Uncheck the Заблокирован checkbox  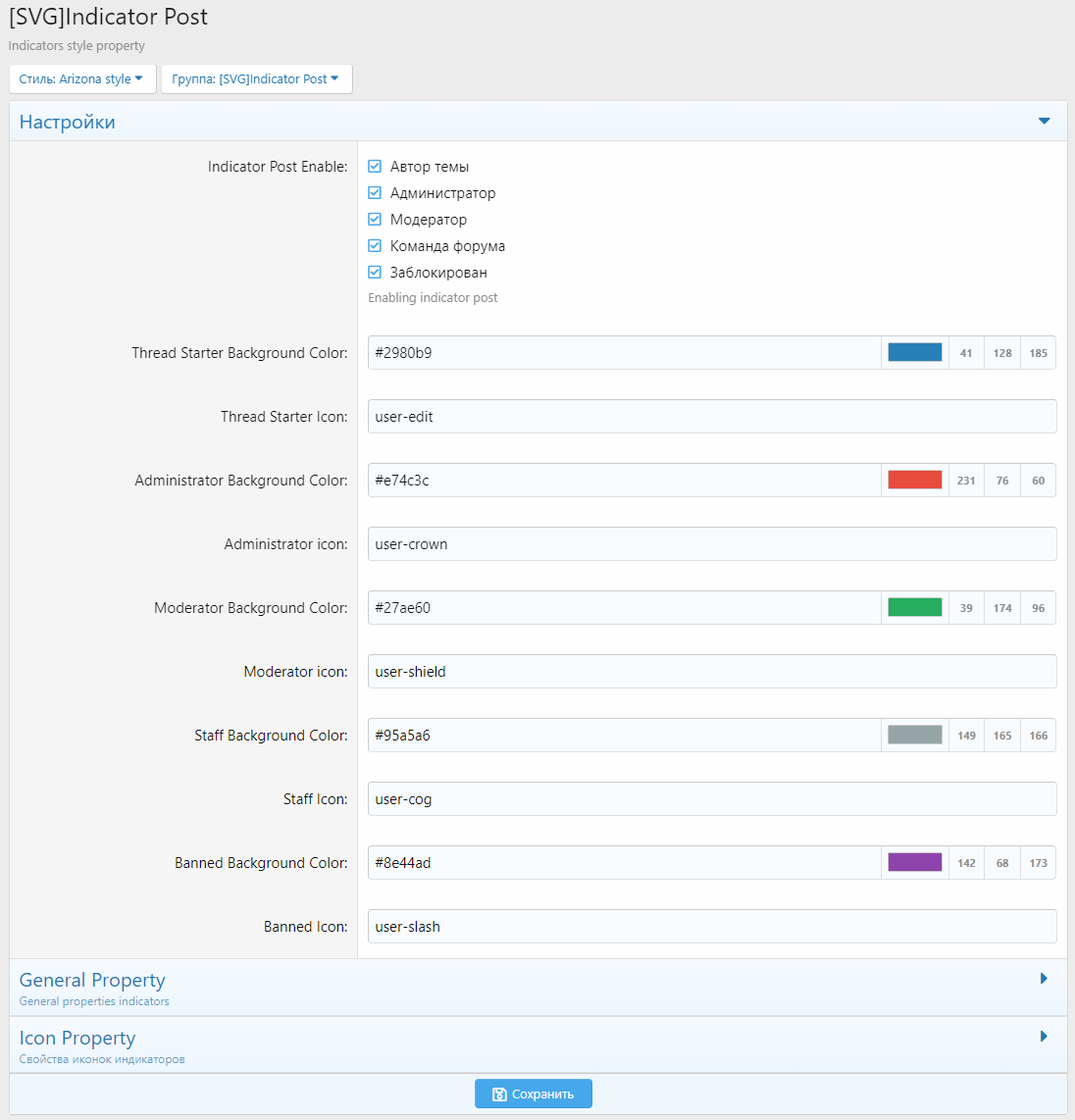pos(375,273)
